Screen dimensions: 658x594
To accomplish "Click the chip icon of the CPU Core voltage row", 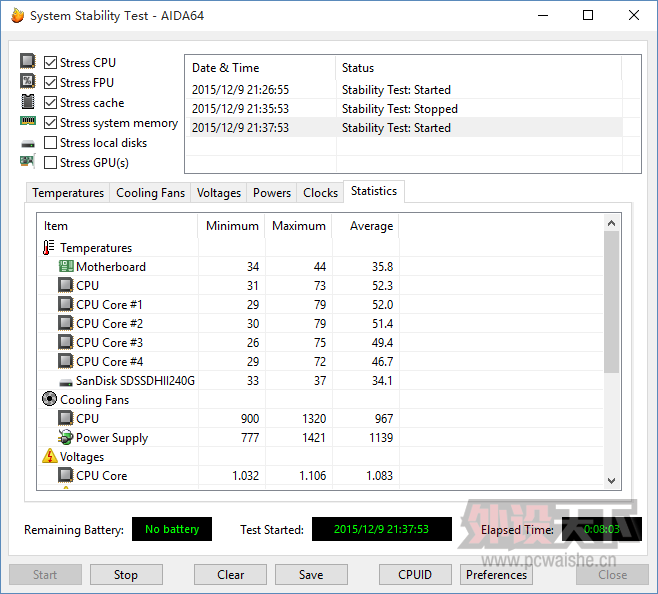I will [x=65, y=475].
